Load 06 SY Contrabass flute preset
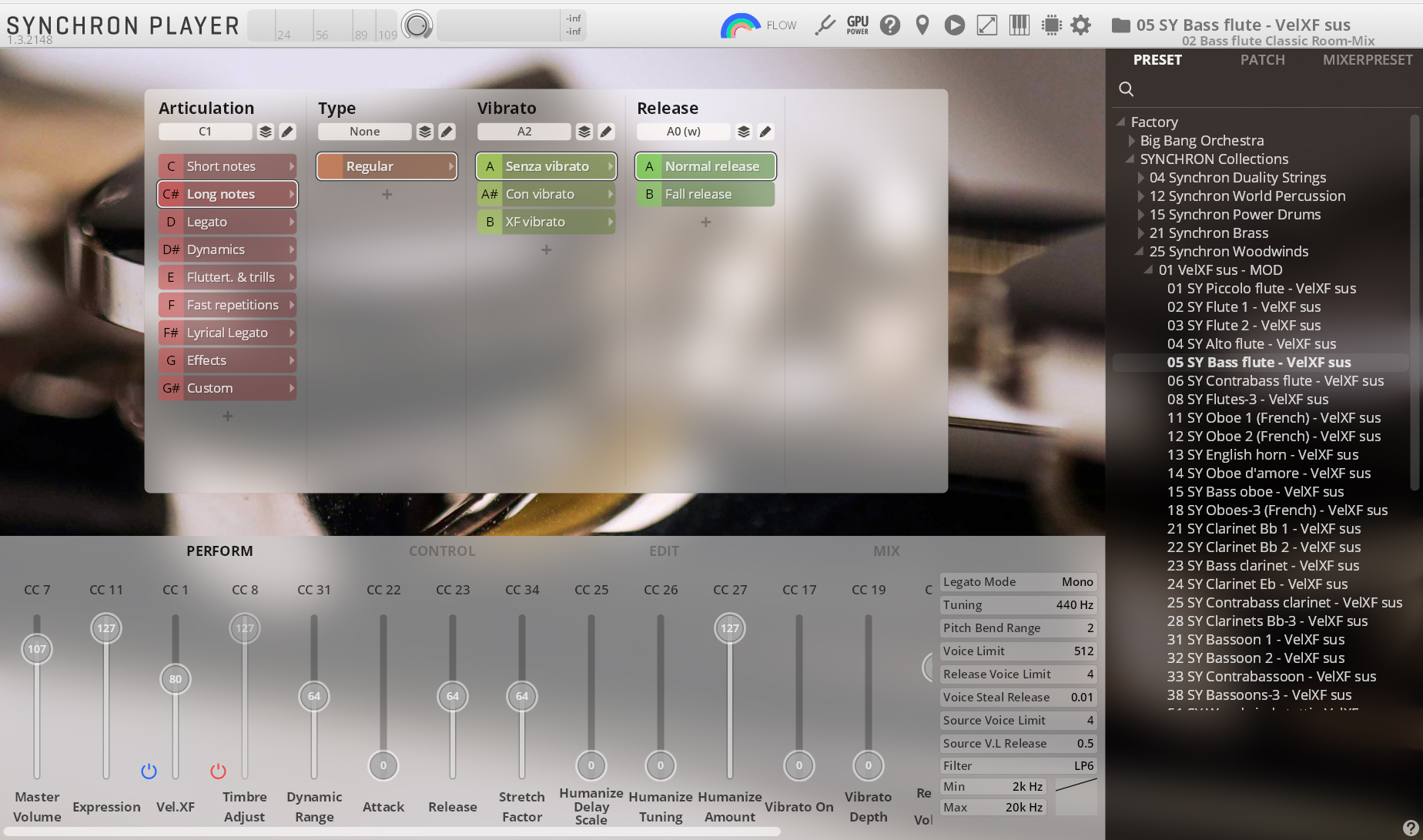Image resolution: width=1423 pixels, height=840 pixels. [1275, 380]
